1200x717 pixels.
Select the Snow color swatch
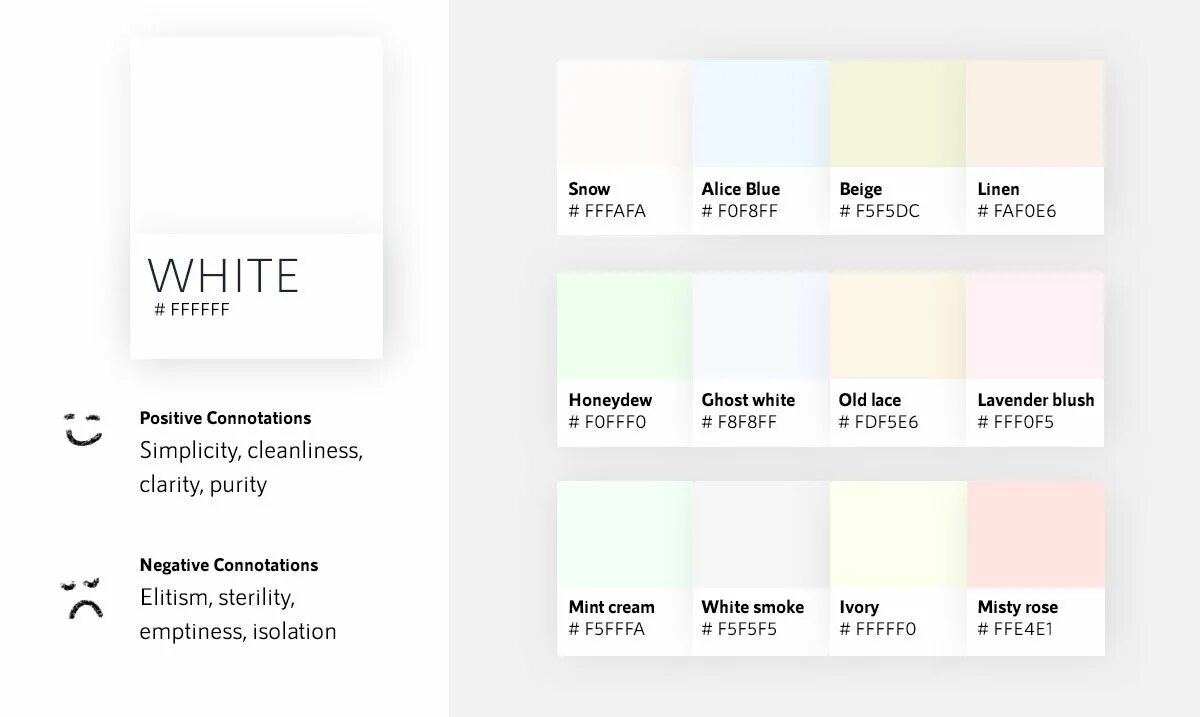pyautogui.click(x=625, y=113)
